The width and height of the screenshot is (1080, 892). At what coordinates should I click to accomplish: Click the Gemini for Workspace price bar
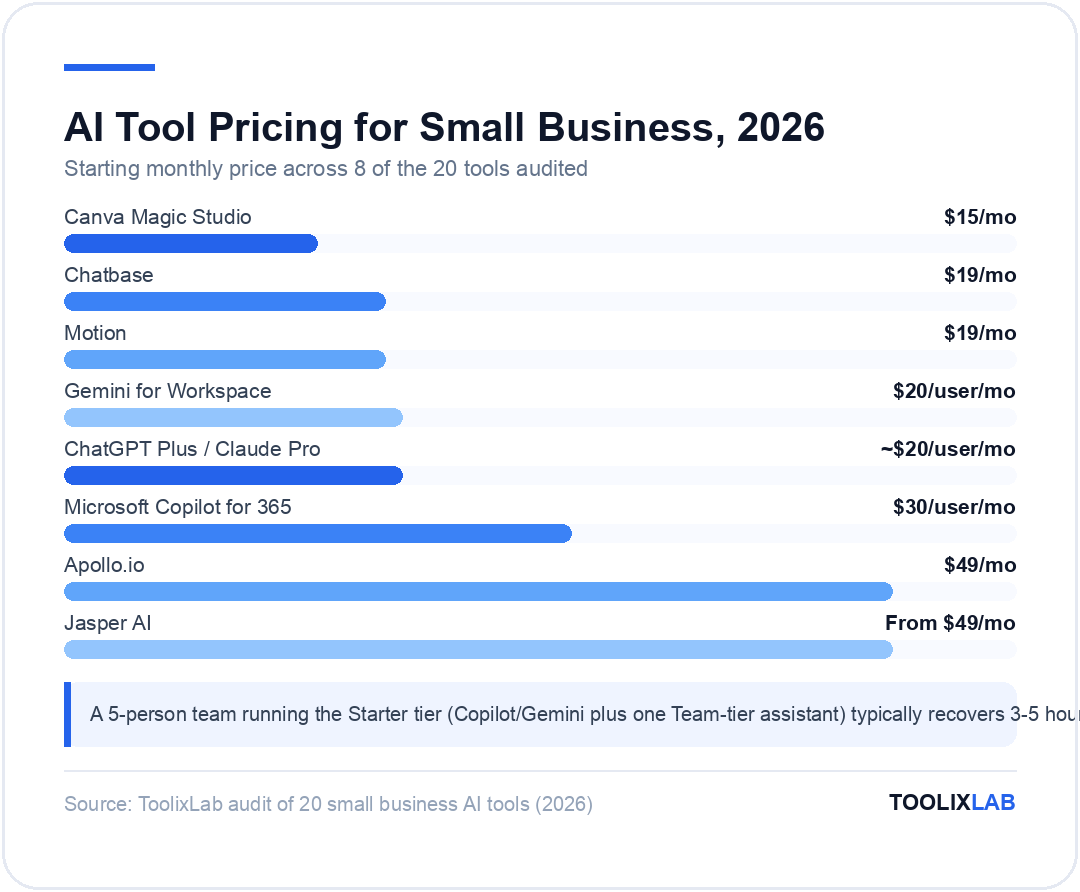[x=233, y=417]
